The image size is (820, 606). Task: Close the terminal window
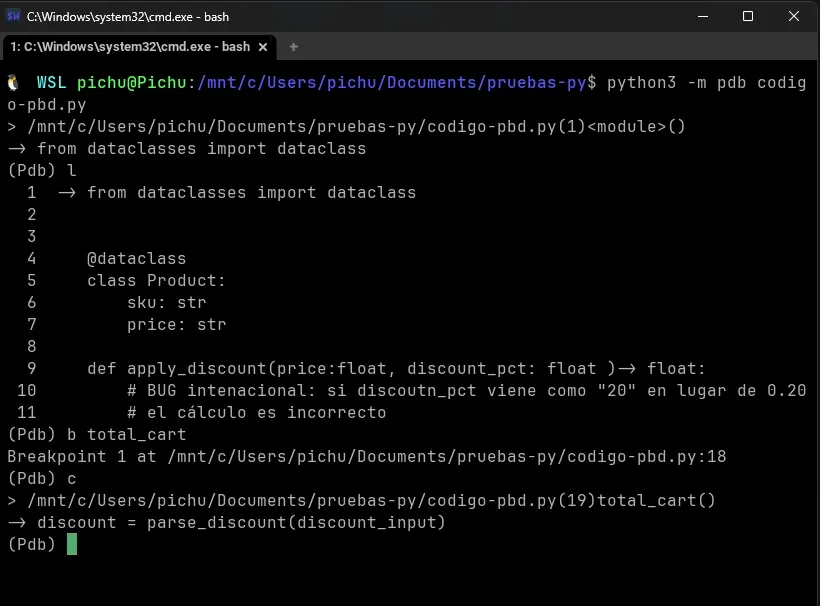tap(794, 16)
